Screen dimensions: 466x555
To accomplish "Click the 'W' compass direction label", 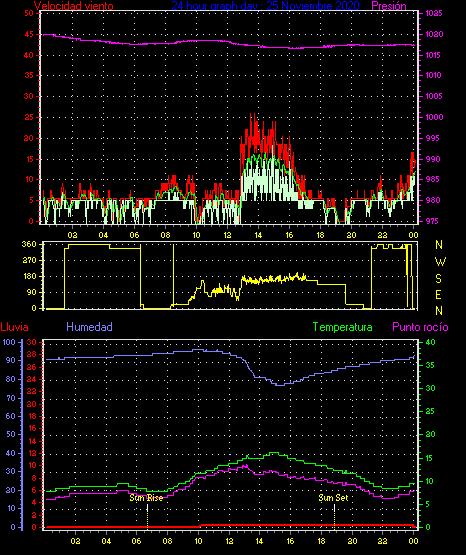I will pos(440,262).
